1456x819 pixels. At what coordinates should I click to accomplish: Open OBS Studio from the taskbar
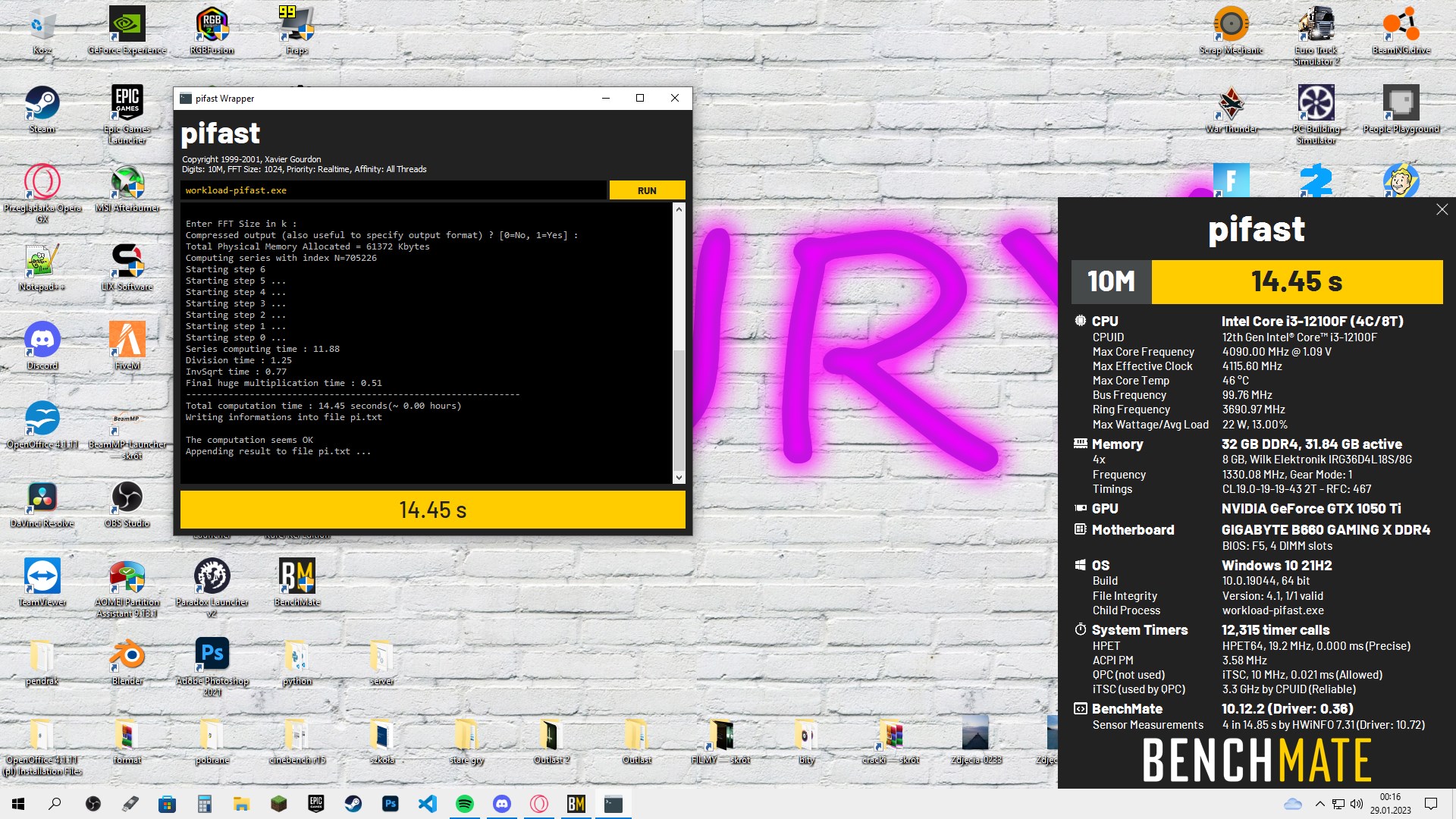[x=93, y=804]
